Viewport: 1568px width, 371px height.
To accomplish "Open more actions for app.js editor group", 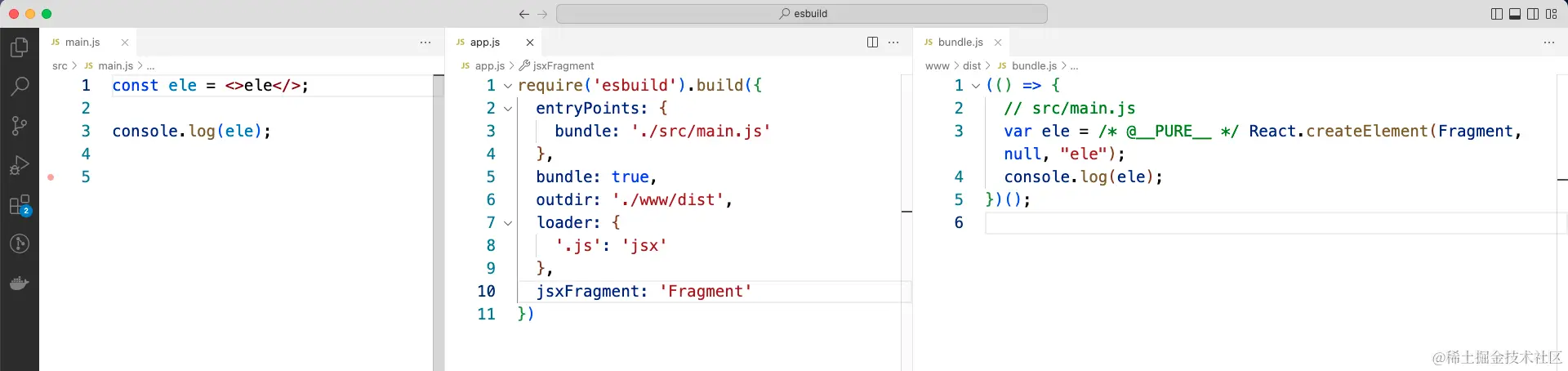I will coord(893,42).
